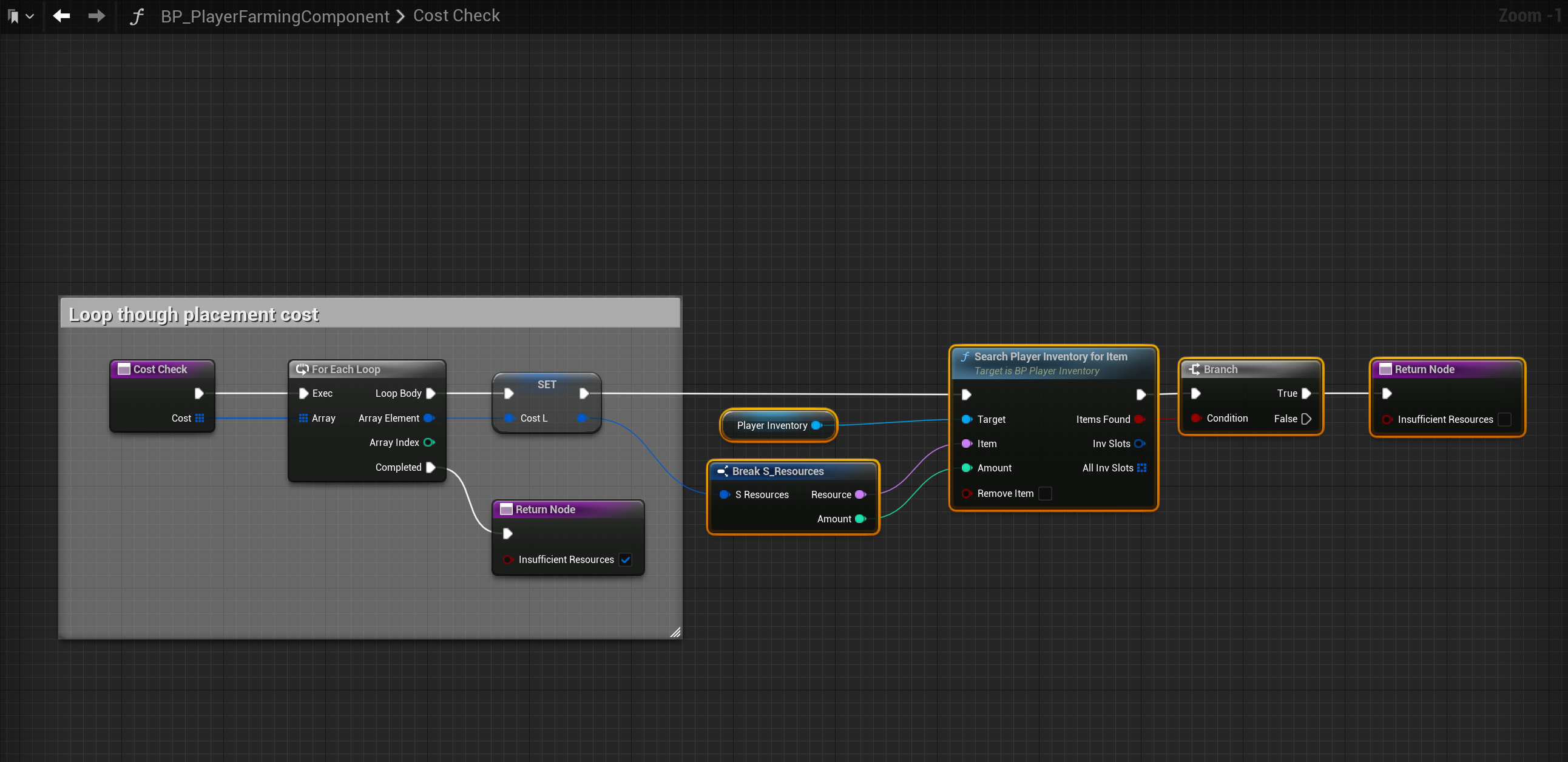The height and width of the screenshot is (762, 1568).
Task: Click the comment box resize handle
Action: pos(674,632)
